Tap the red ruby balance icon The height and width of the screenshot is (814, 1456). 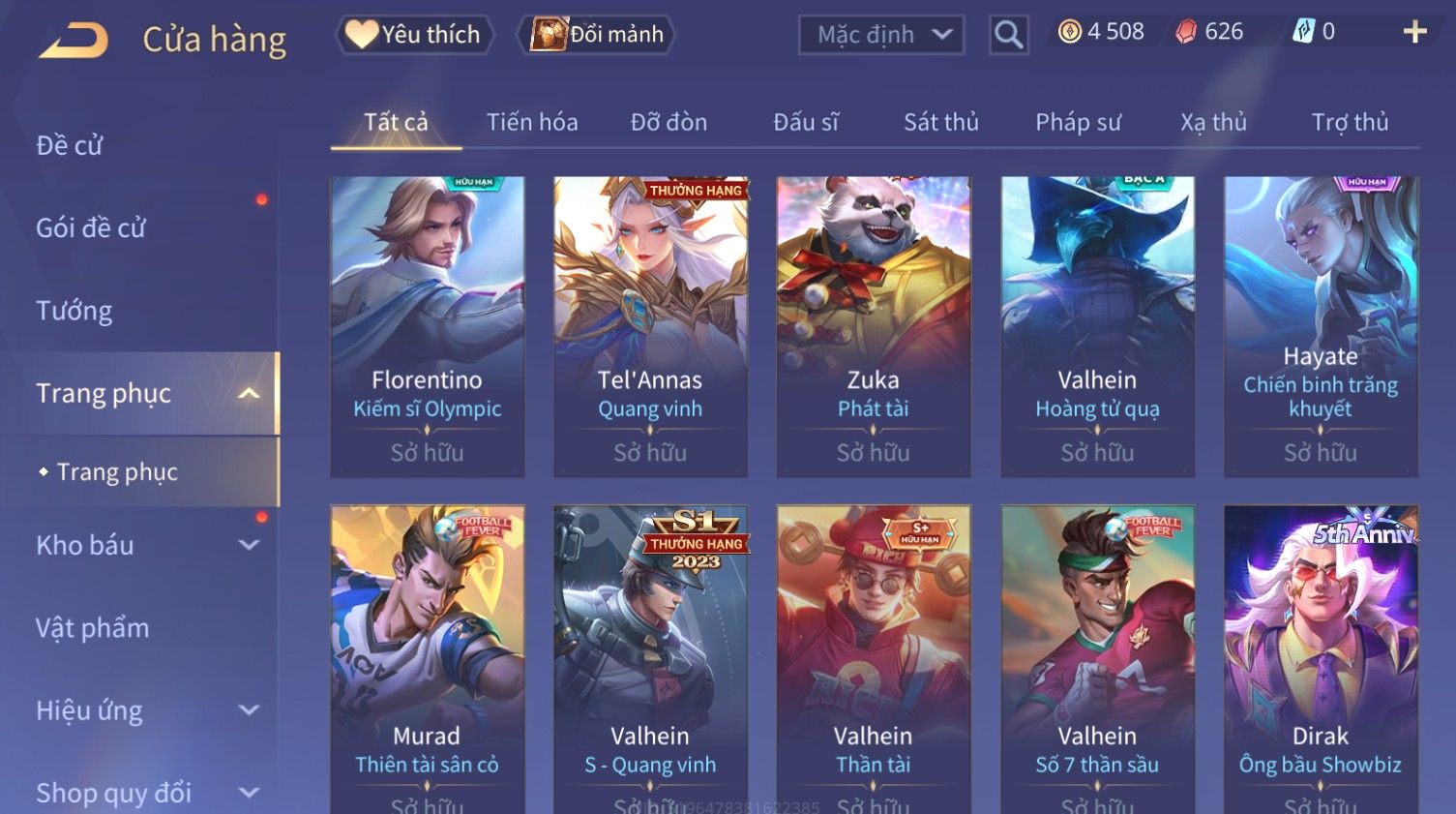click(1186, 32)
